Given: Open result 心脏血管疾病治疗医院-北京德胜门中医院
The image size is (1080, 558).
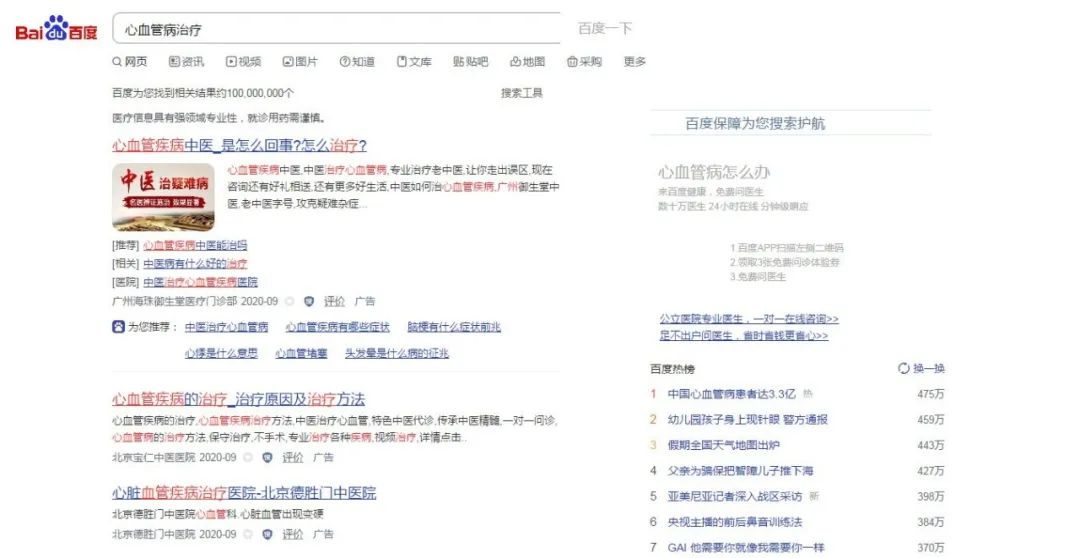Looking at the screenshot, I should [244, 493].
